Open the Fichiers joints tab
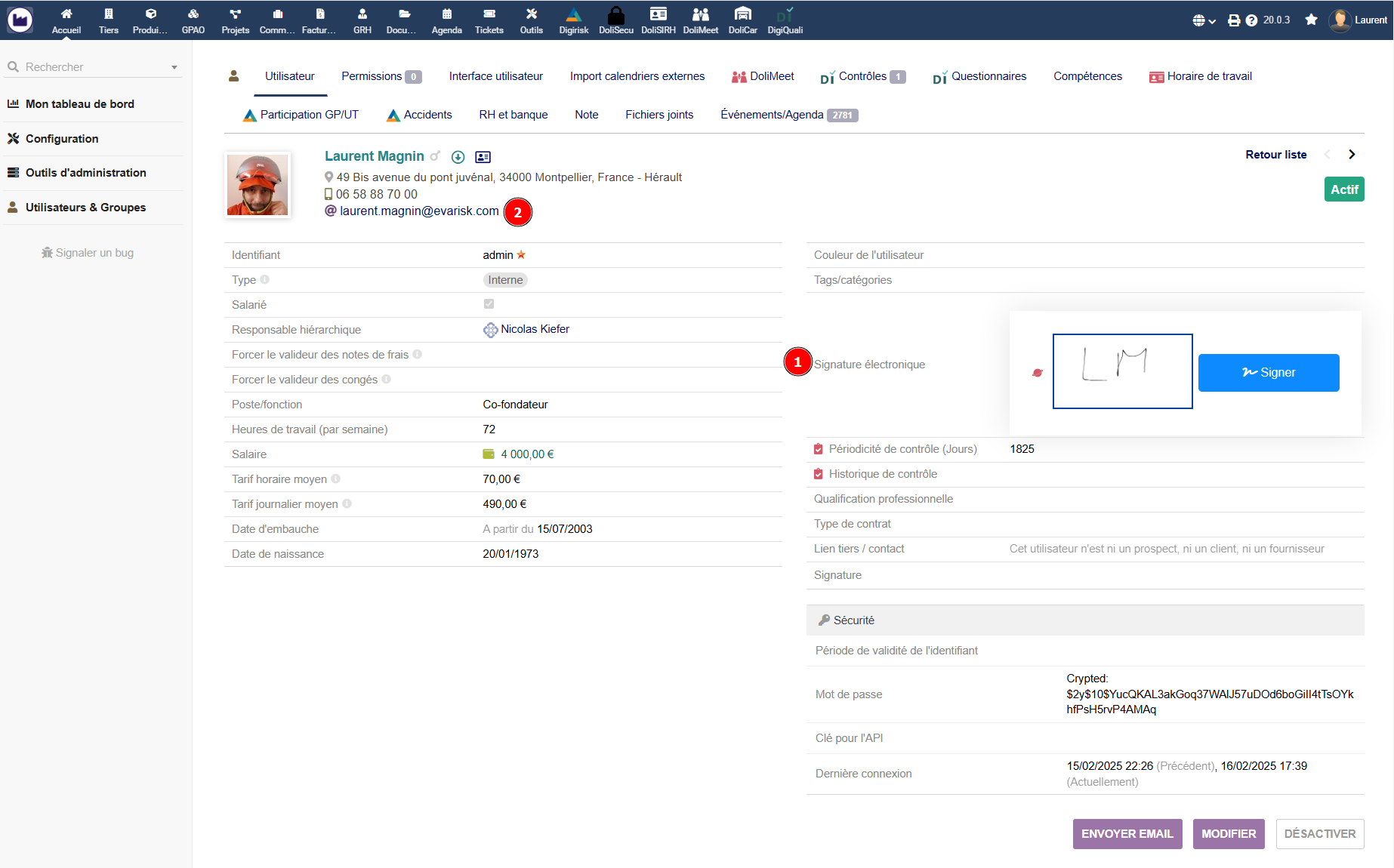The width and height of the screenshot is (1394, 868). 659,115
